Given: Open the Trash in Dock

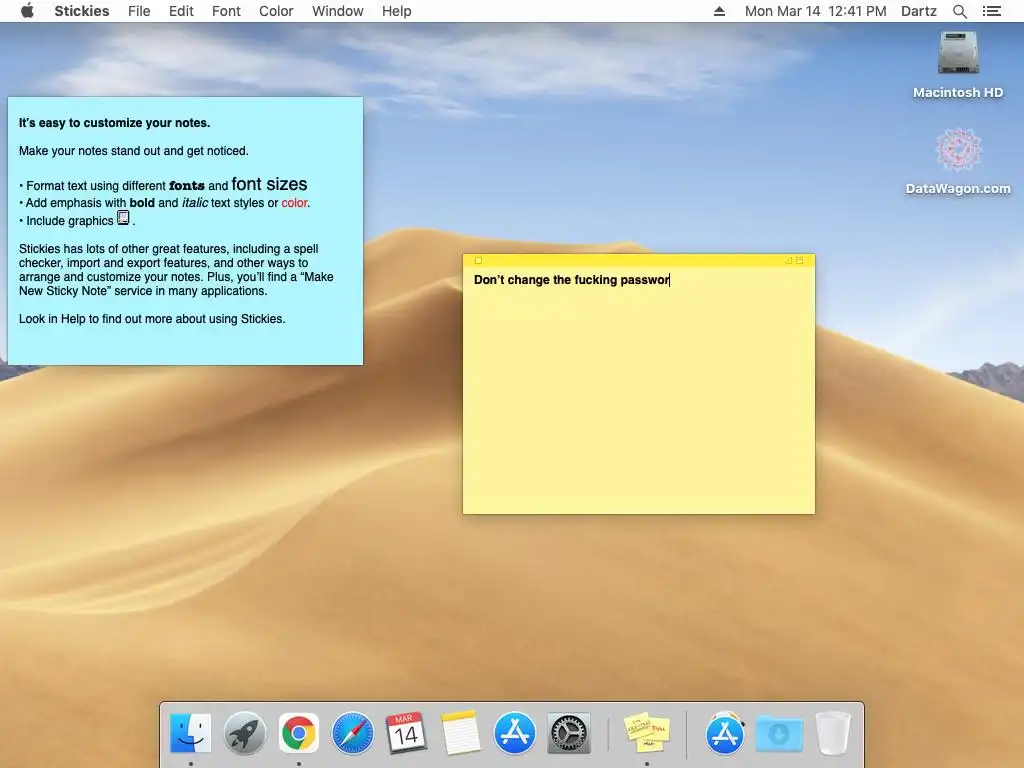Looking at the screenshot, I should pyautogui.click(x=833, y=733).
